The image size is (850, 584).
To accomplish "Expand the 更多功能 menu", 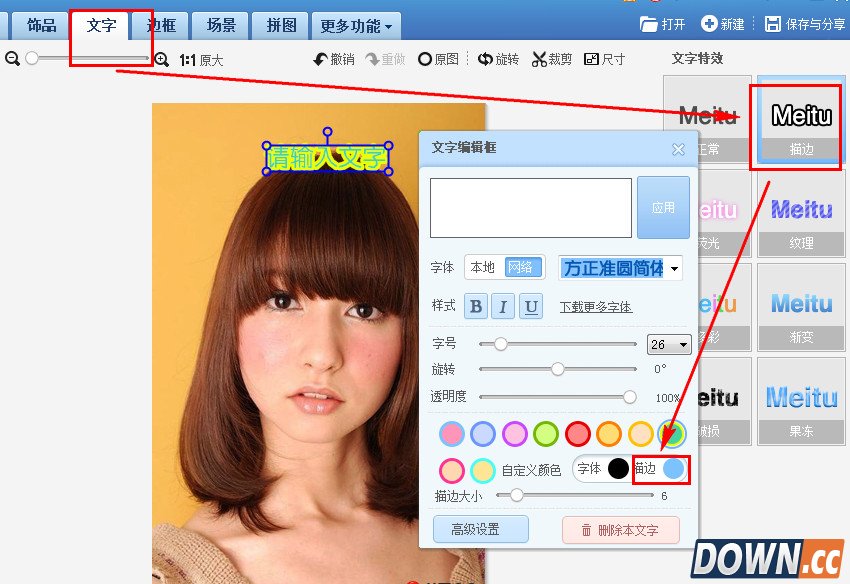I will click(x=356, y=26).
